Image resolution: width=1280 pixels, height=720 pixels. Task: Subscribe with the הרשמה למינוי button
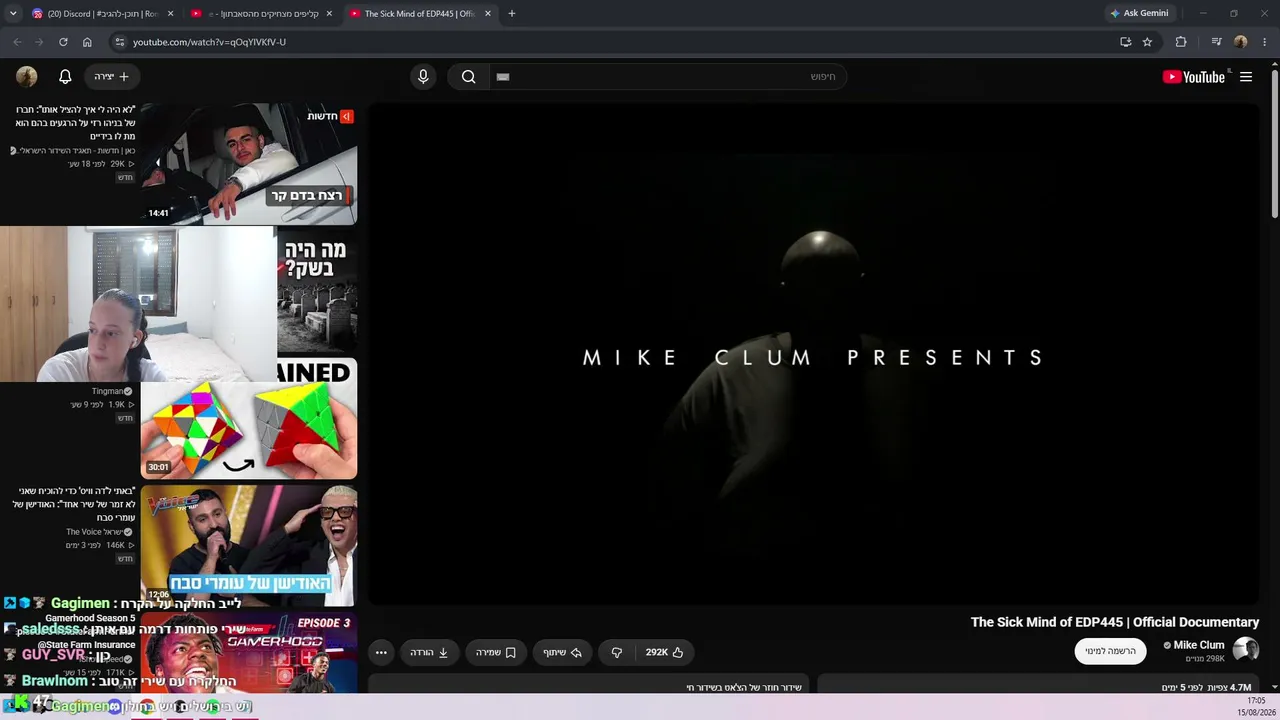[x=1110, y=651]
